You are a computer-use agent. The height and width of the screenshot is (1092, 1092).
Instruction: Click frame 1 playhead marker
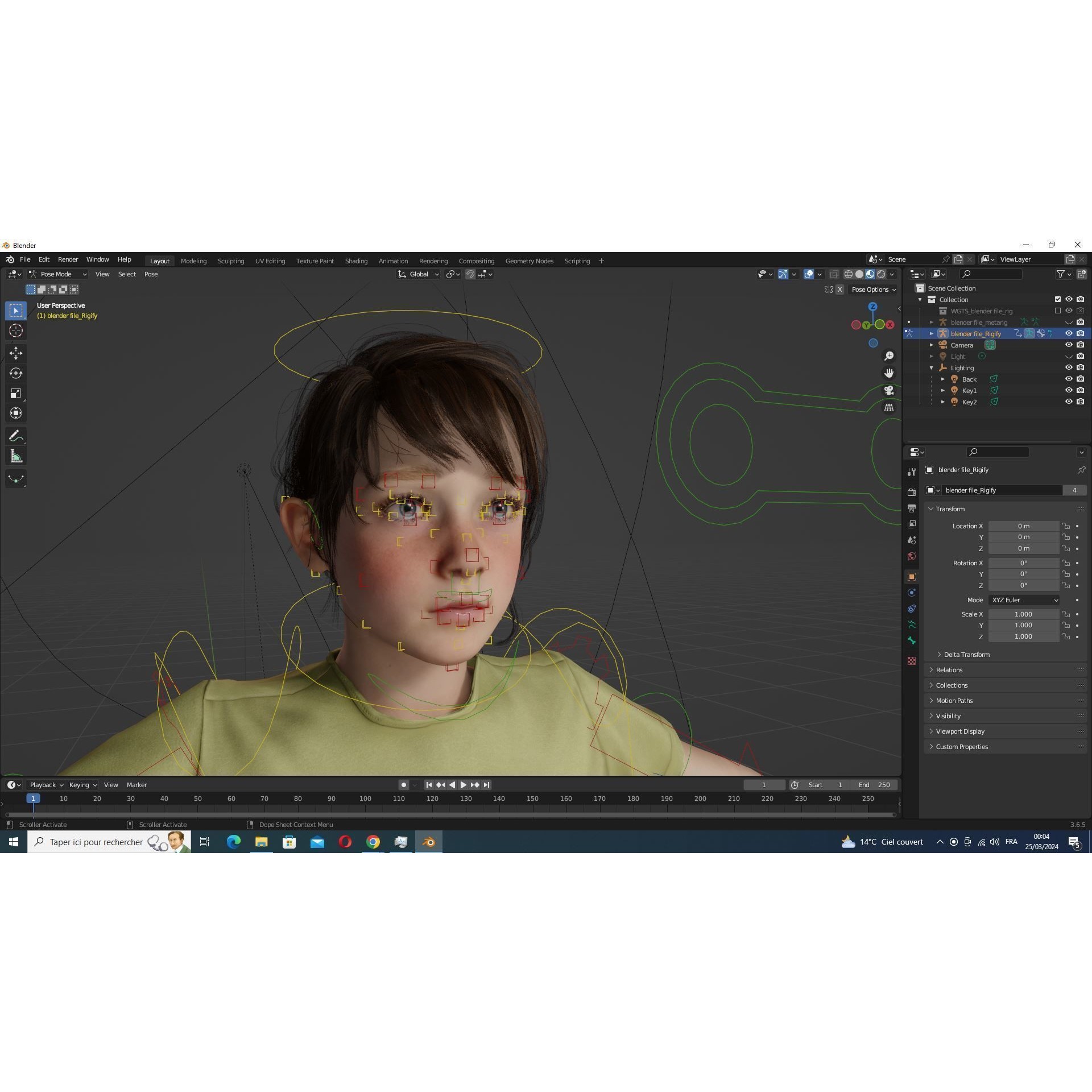point(33,799)
